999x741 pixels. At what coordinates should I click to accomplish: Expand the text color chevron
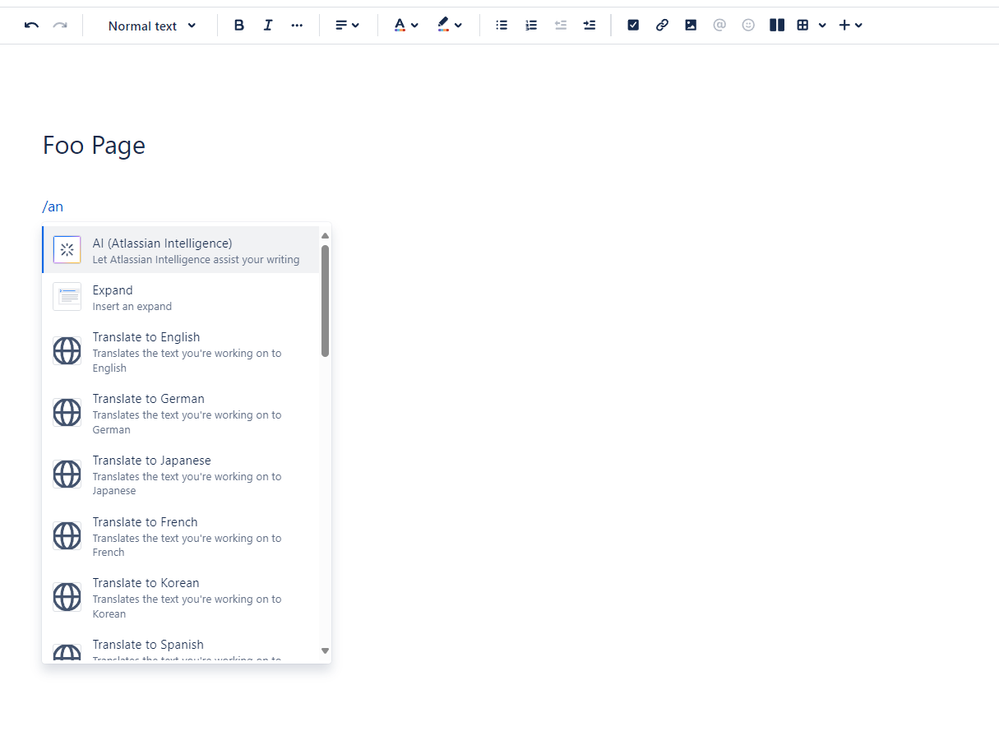tap(415, 25)
